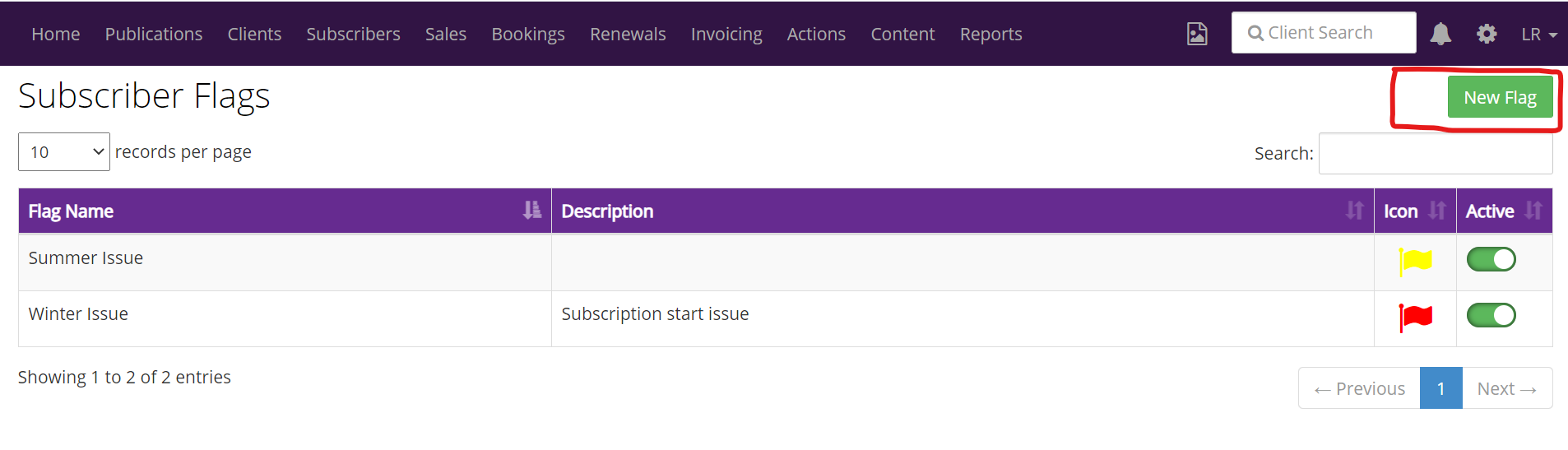Click the image file icon in navbar
The image size is (1568, 450).
[x=1197, y=34]
